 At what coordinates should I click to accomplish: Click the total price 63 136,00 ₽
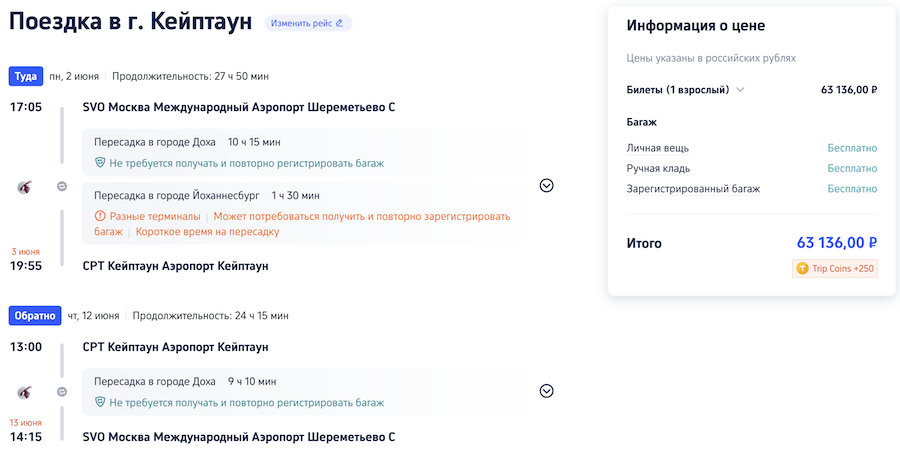click(836, 243)
